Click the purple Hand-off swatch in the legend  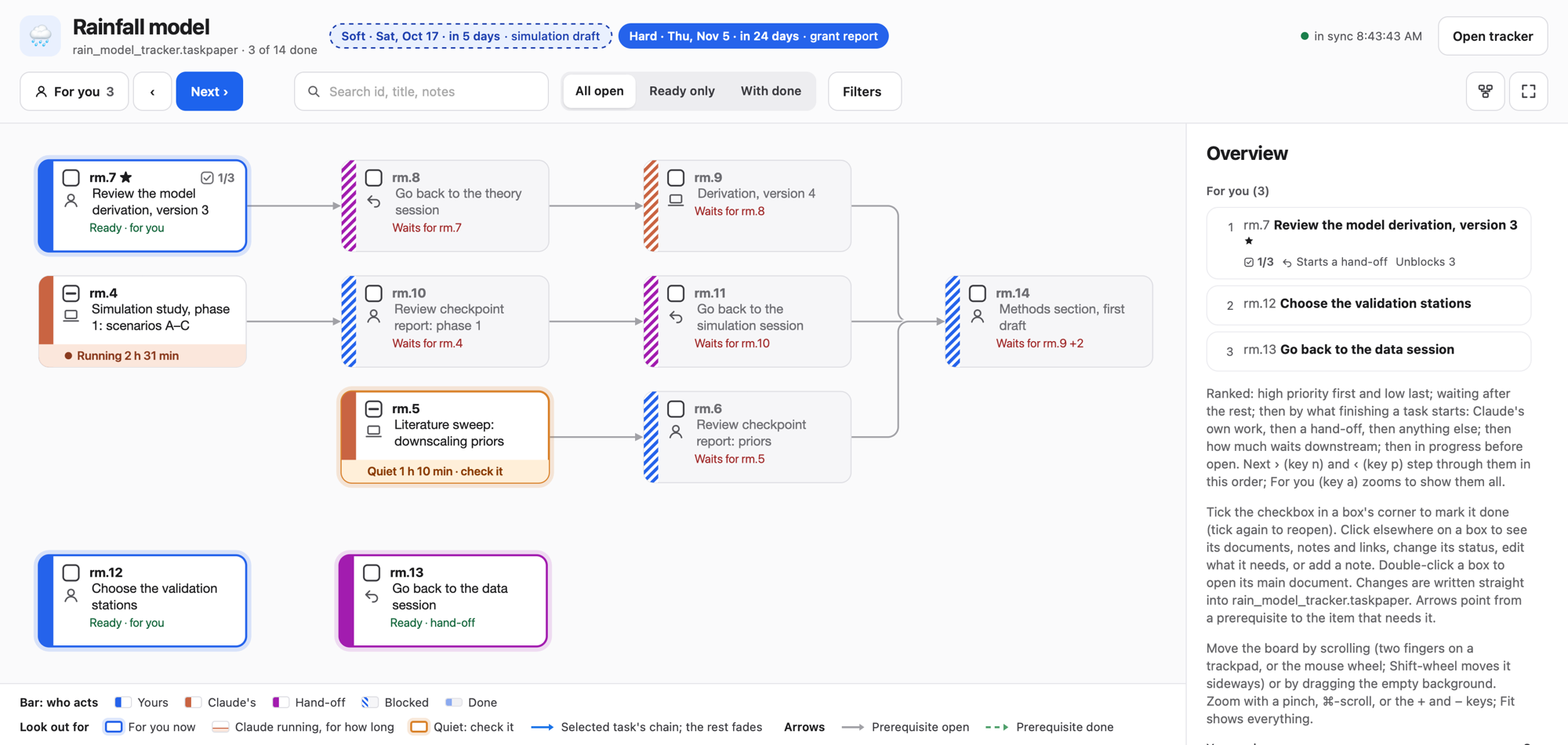coord(280,703)
